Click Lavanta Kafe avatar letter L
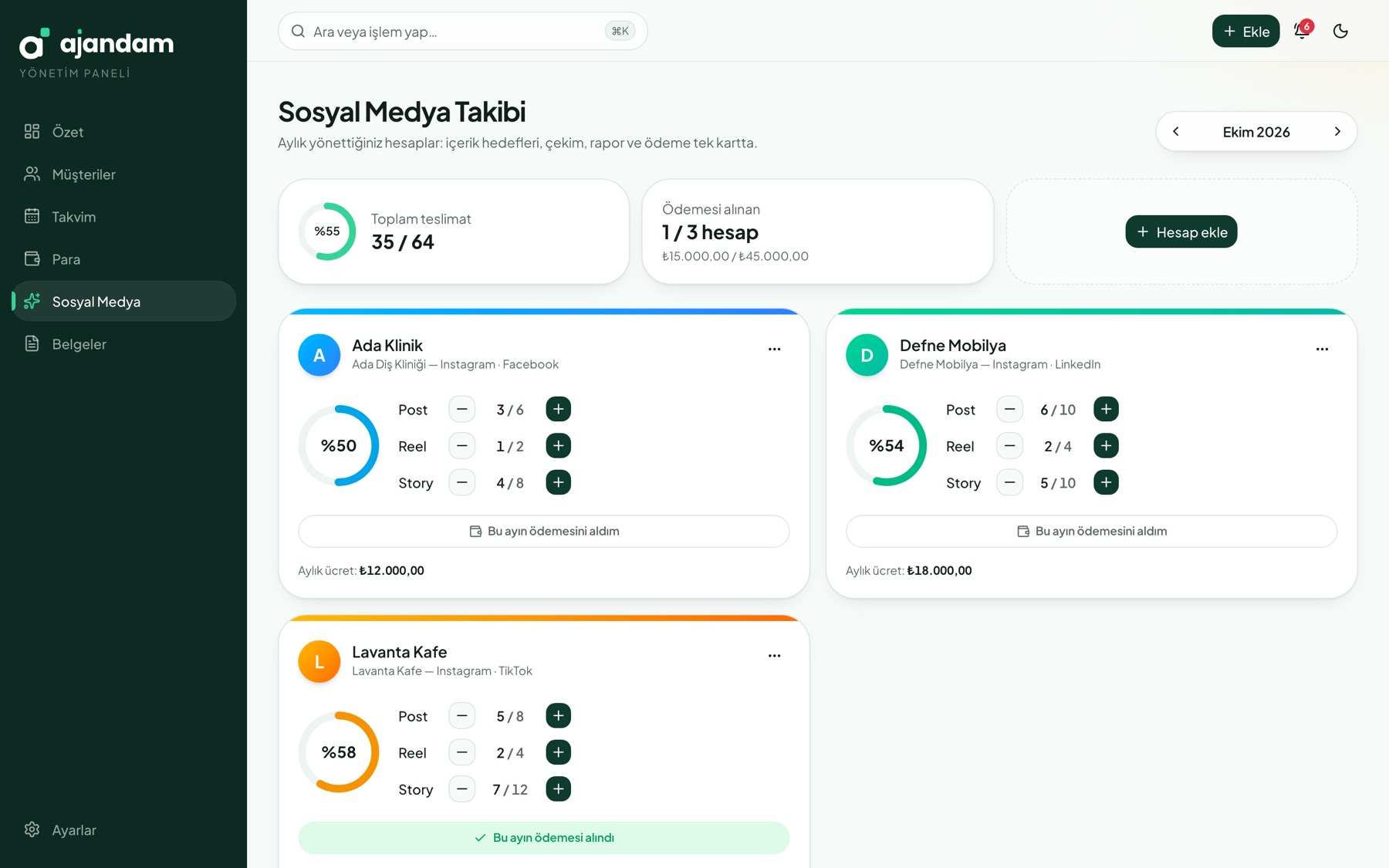The width and height of the screenshot is (1389, 868). coord(319,661)
